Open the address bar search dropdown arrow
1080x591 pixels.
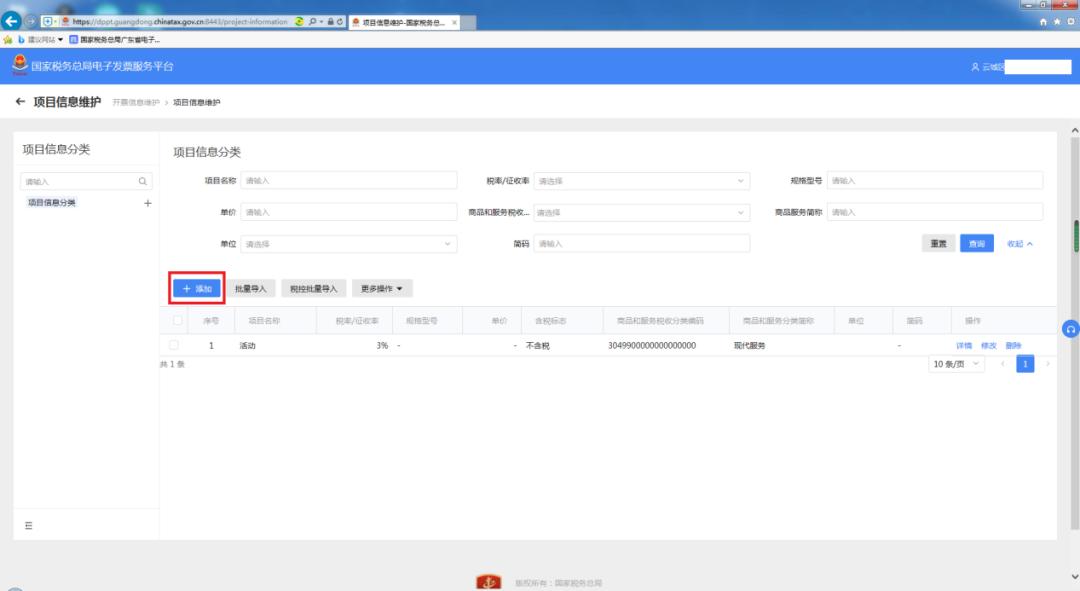[321, 21]
